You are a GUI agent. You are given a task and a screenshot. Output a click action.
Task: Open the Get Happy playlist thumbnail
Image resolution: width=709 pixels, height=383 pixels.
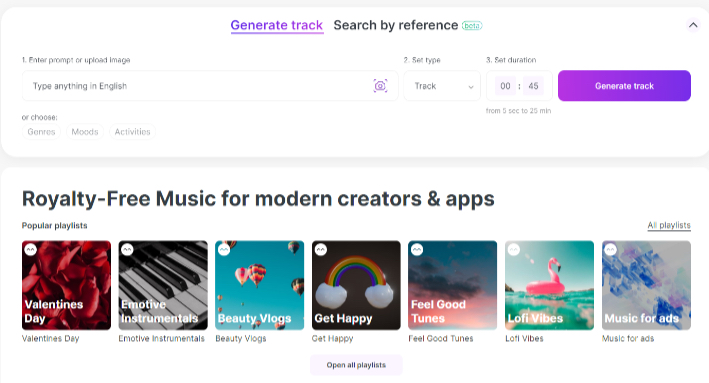pos(356,285)
